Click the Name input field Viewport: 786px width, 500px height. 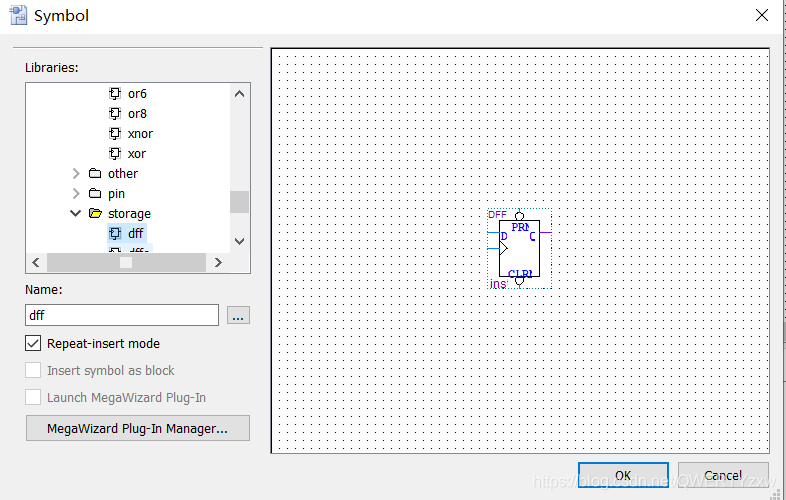tap(122, 315)
